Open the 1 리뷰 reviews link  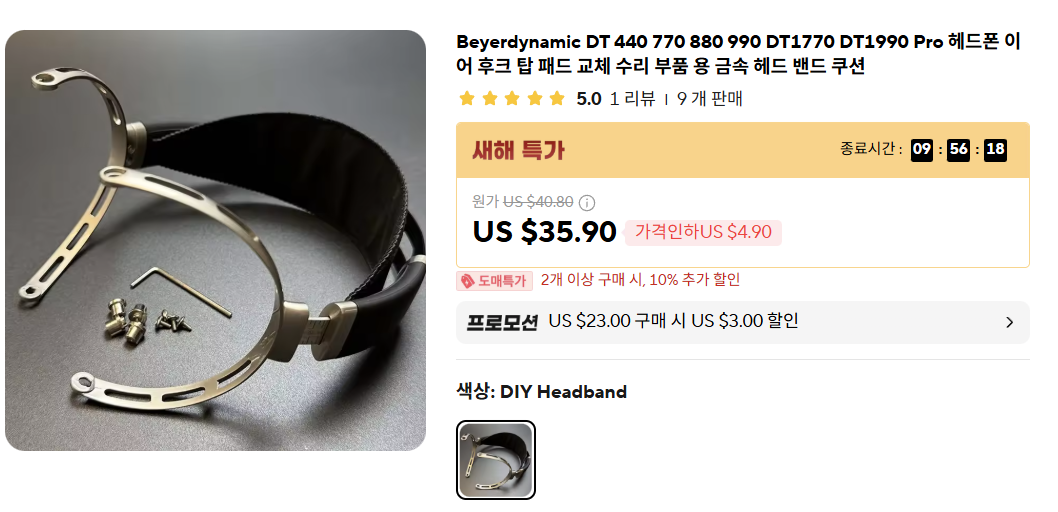[x=632, y=99]
